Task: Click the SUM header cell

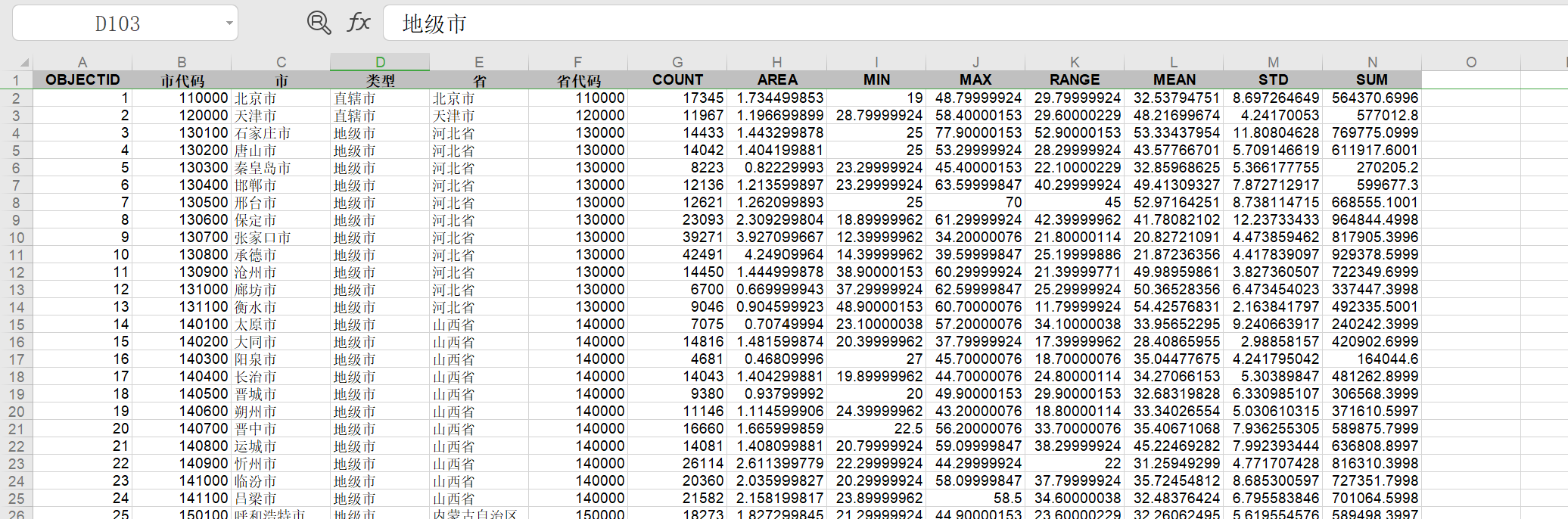Action: click(x=1372, y=80)
